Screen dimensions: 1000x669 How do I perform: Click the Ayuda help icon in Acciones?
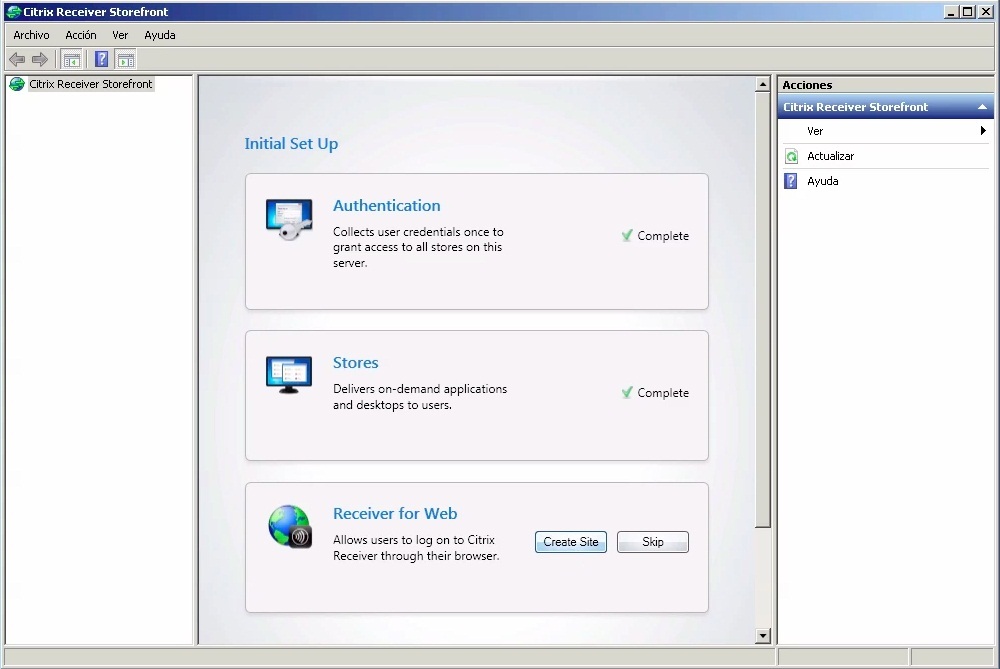[791, 181]
